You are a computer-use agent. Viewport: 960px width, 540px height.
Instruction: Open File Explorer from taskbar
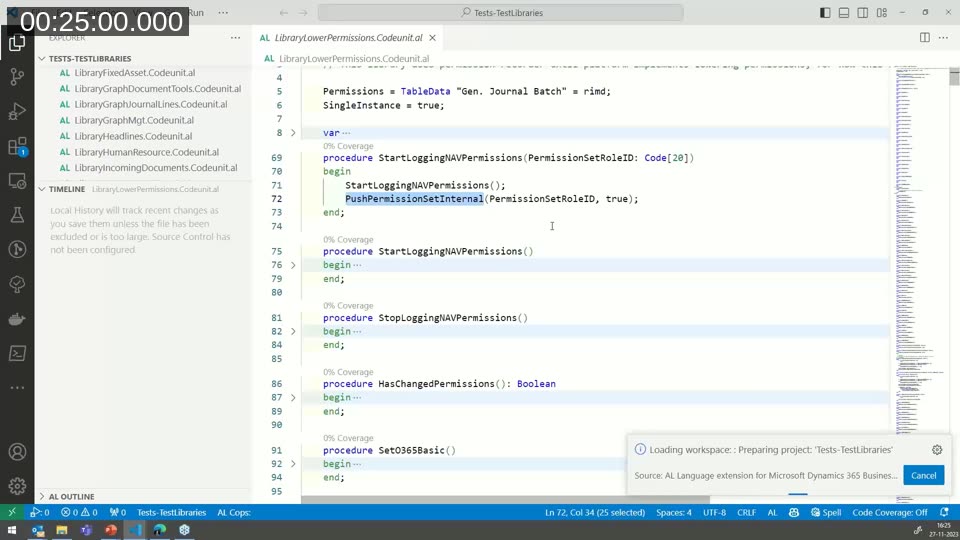coord(61,530)
